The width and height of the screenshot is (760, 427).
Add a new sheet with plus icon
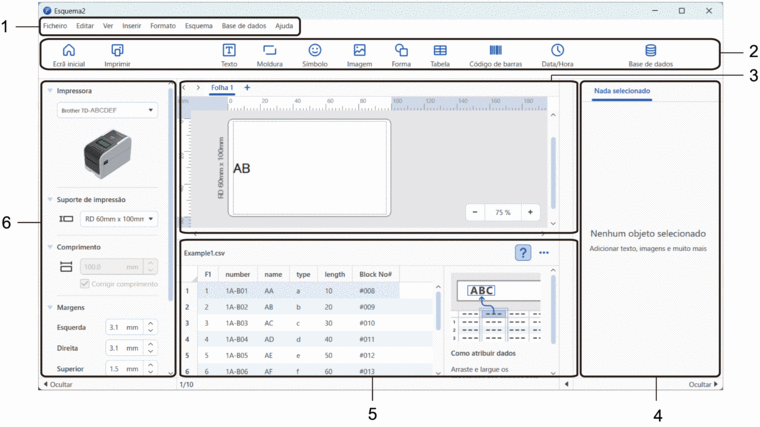click(247, 88)
